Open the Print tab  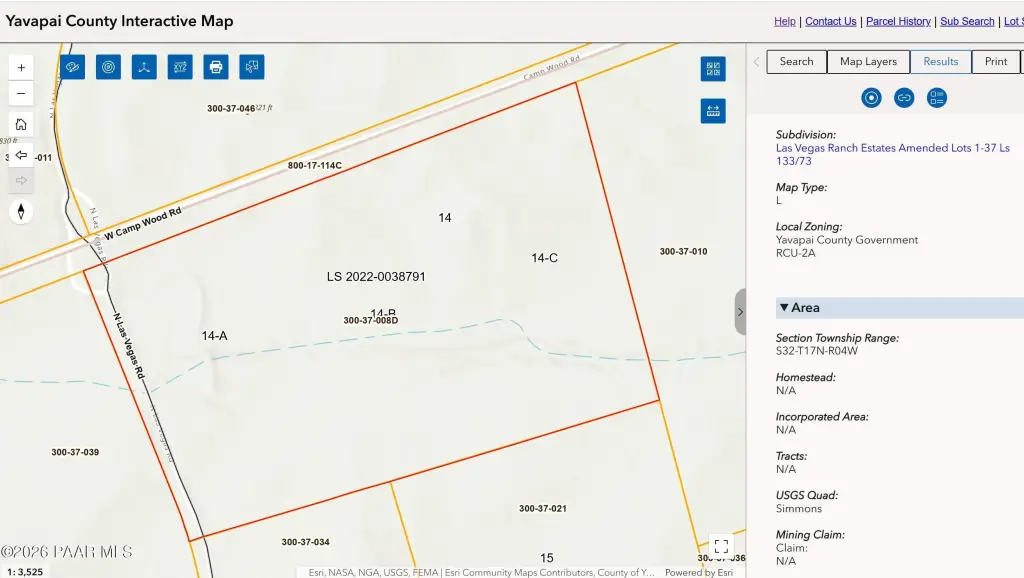point(996,61)
